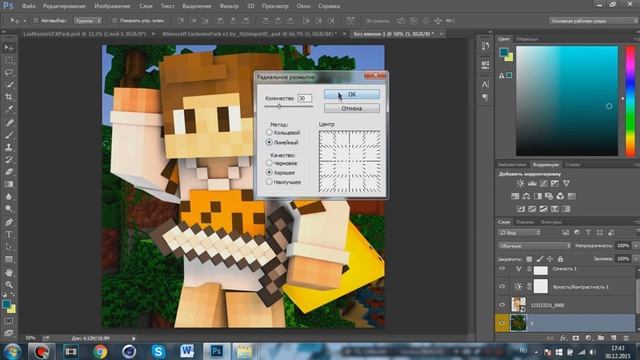Viewport: 640px width, 360px height.
Task: Click amount slider in Radial Blur dialog
Action: coord(279,106)
